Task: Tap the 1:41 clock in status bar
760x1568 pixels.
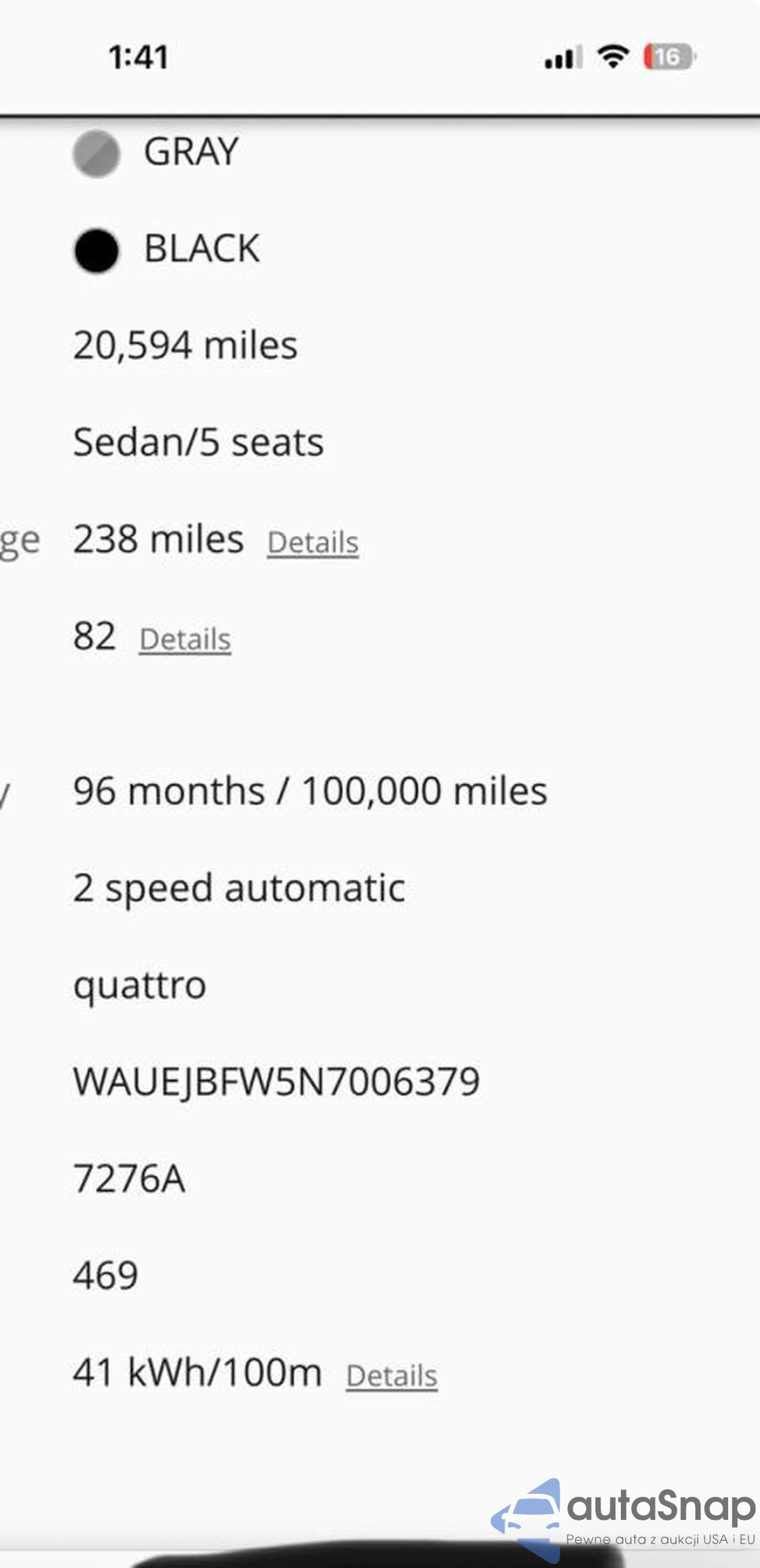Action: click(x=138, y=58)
